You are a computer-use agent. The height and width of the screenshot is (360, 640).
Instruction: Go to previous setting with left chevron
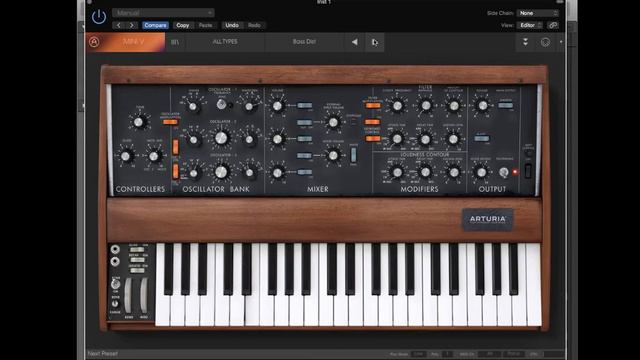[118, 25]
